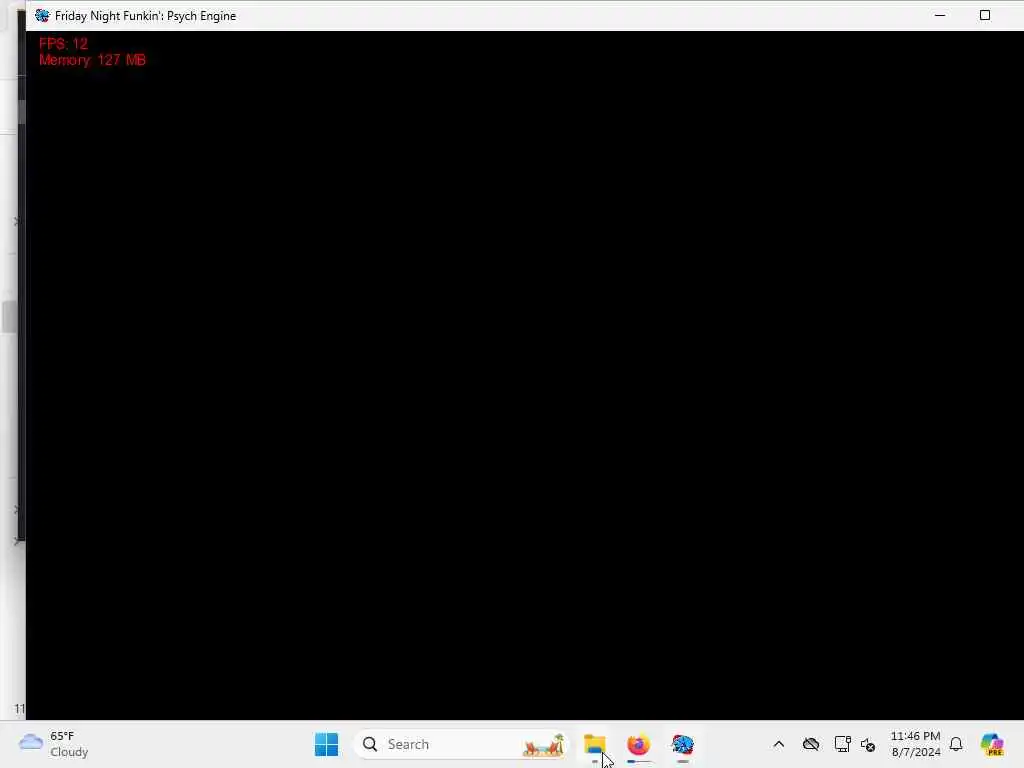This screenshot has width=1024, height=768.
Task: Click the taskbar Search box
Action: tap(461, 744)
